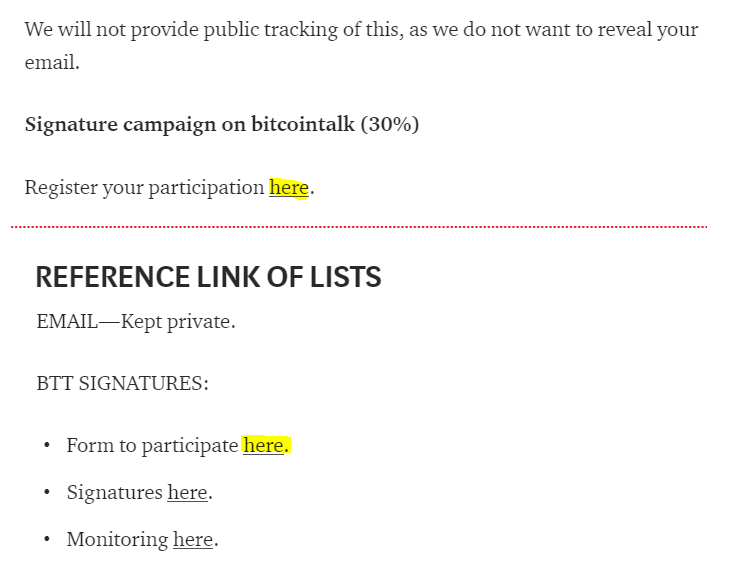
Task: Open the highlighted "here" link after Register your participation
Action: pyautogui.click(x=288, y=188)
